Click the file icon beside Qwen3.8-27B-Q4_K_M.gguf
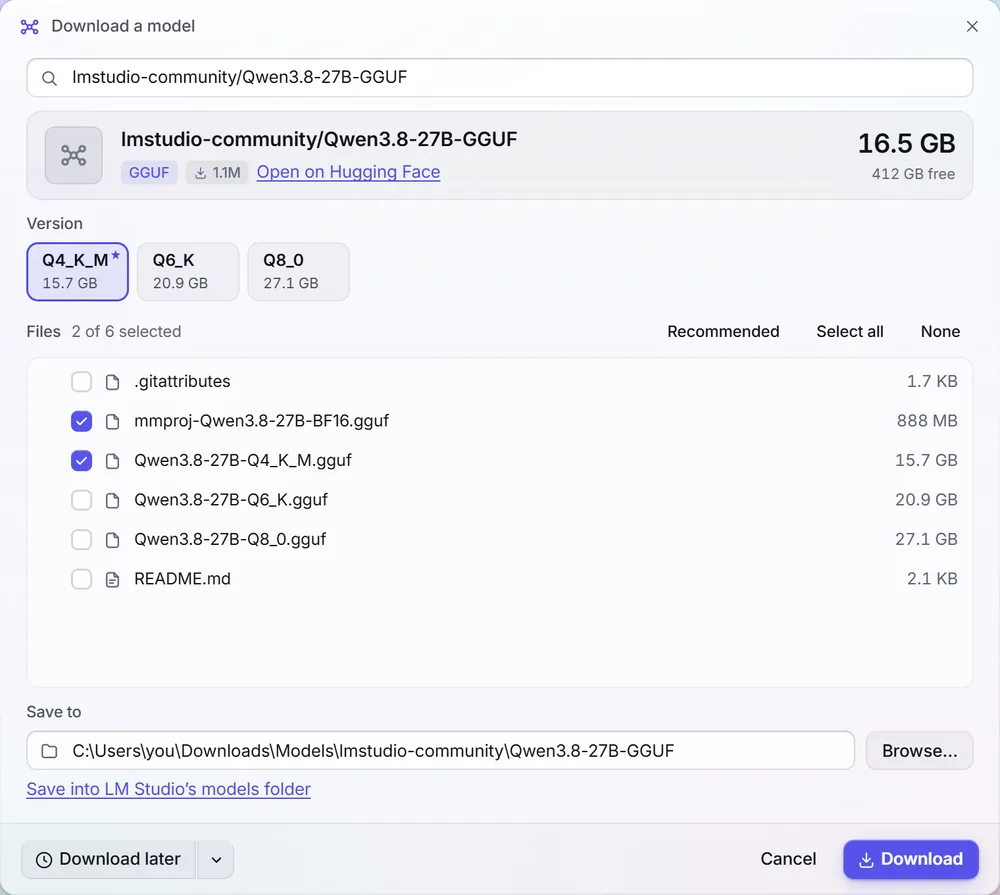This screenshot has width=1000, height=895. tap(112, 461)
